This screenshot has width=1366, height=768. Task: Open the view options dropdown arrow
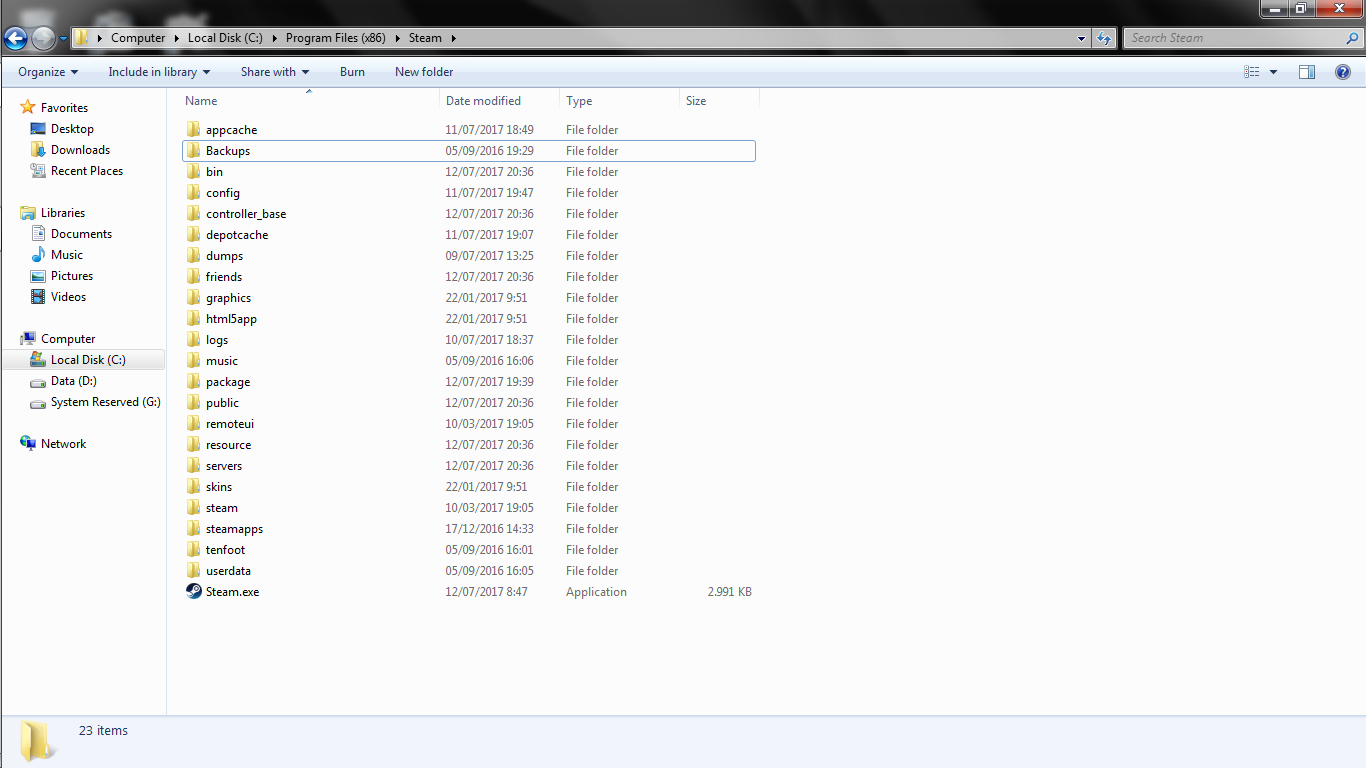tap(1273, 72)
